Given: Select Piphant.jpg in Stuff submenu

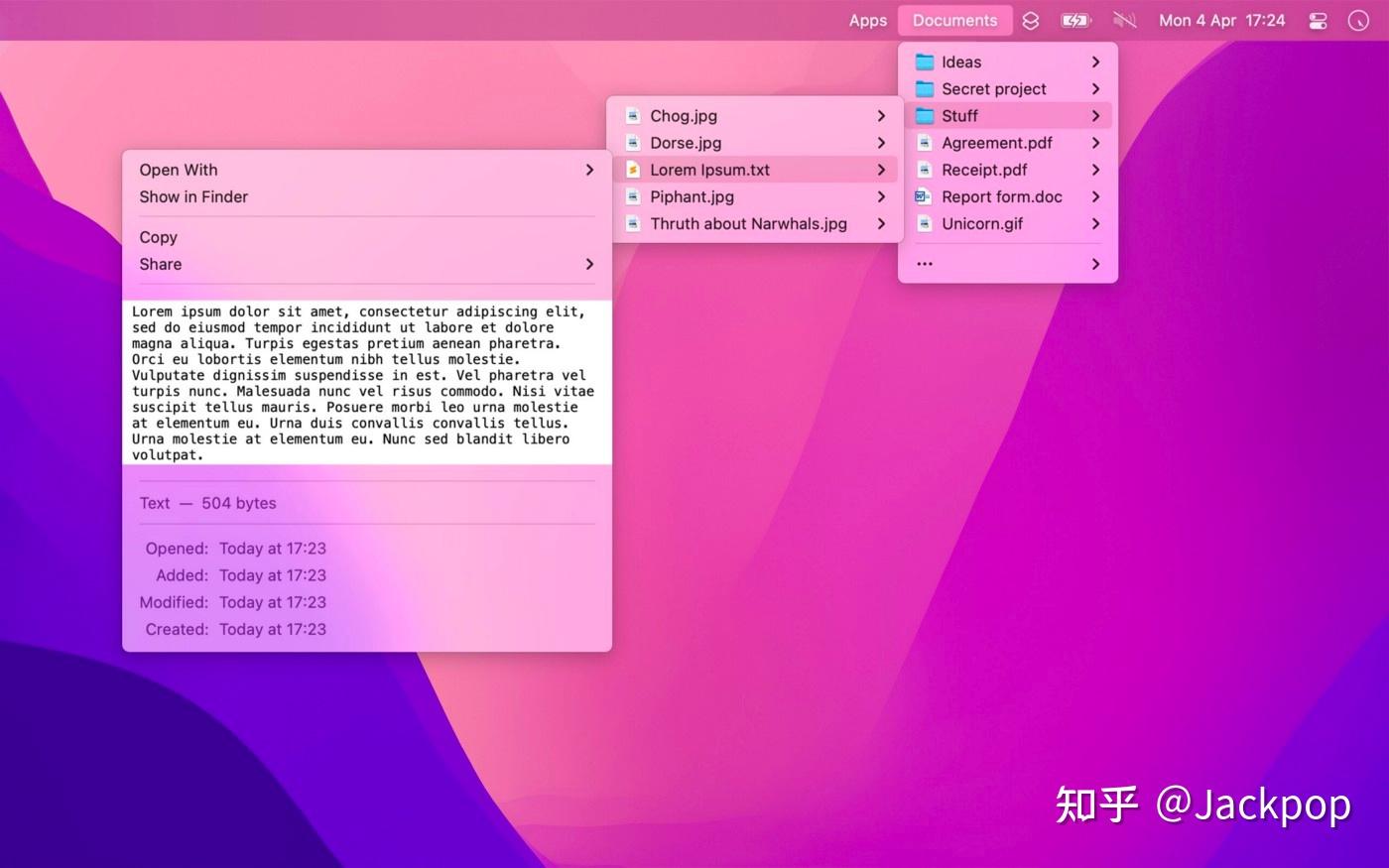Looking at the screenshot, I should [x=755, y=196].
